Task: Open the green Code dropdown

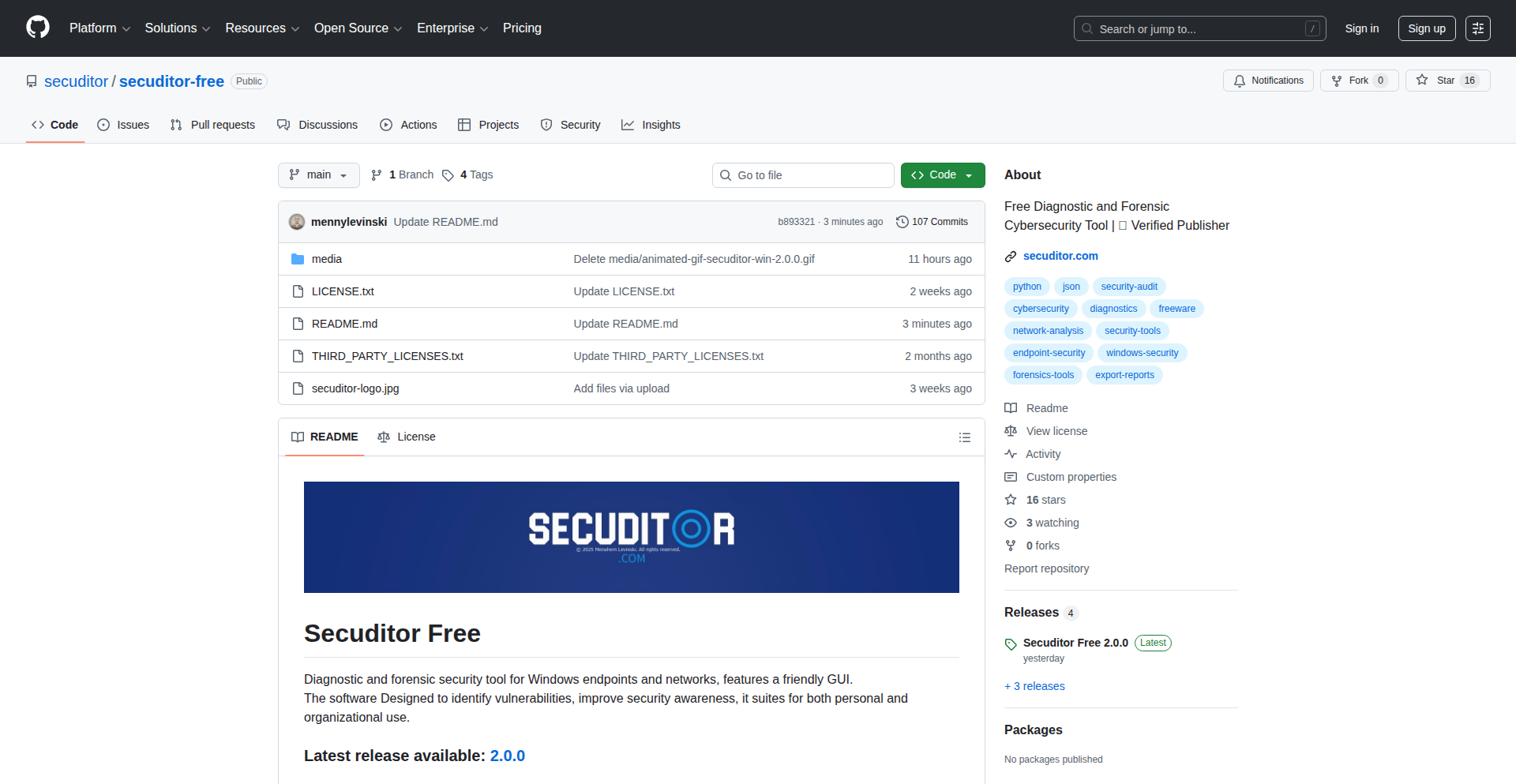Action: pos(942,175)
